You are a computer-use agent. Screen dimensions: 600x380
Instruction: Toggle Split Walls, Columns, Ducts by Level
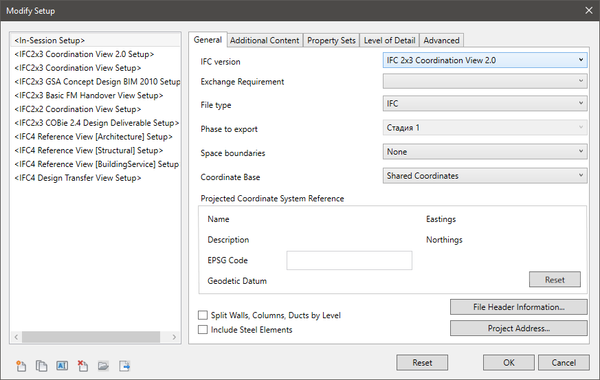(203, 315)
